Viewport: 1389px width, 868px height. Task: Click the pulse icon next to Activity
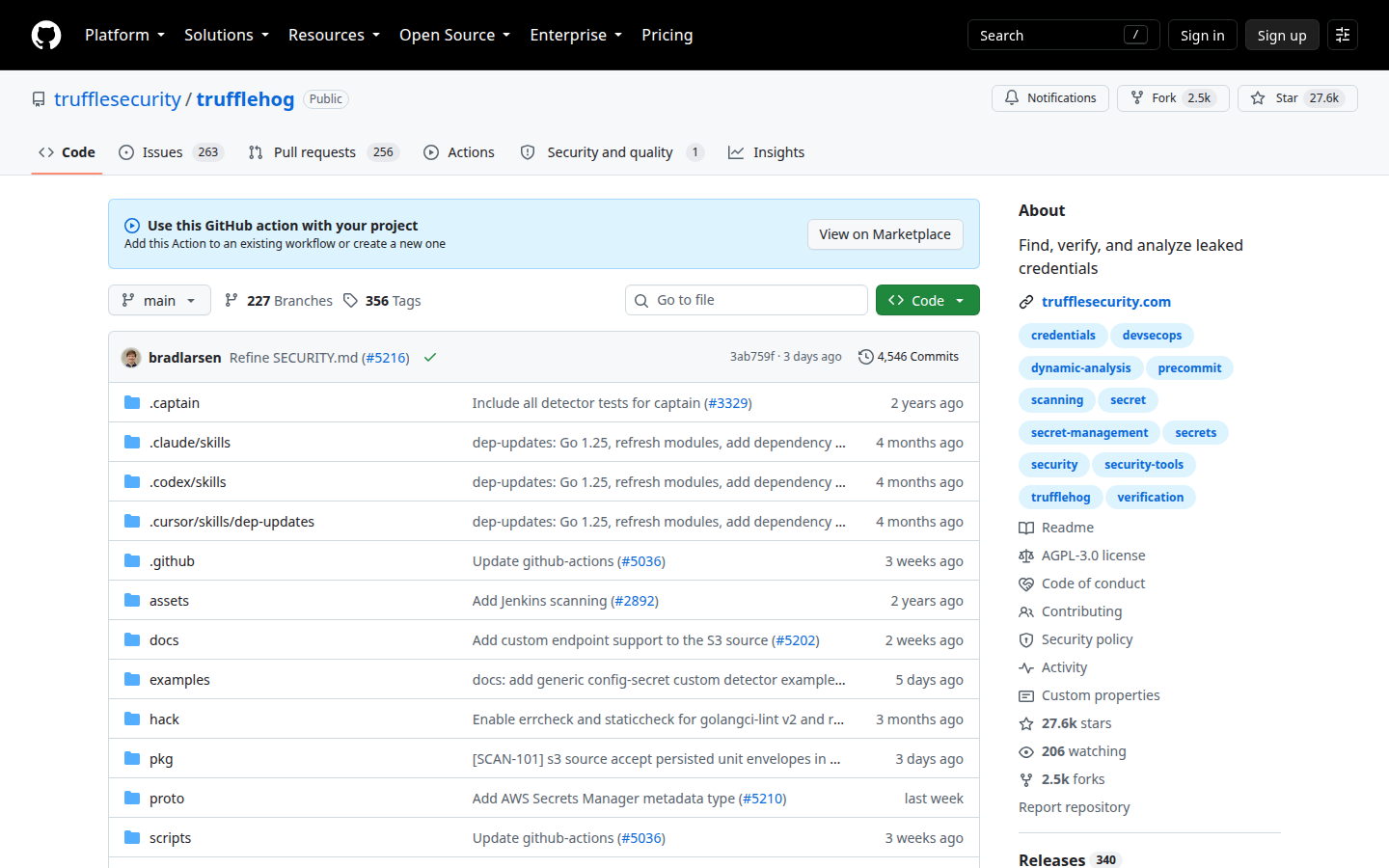pos(1026,667)
